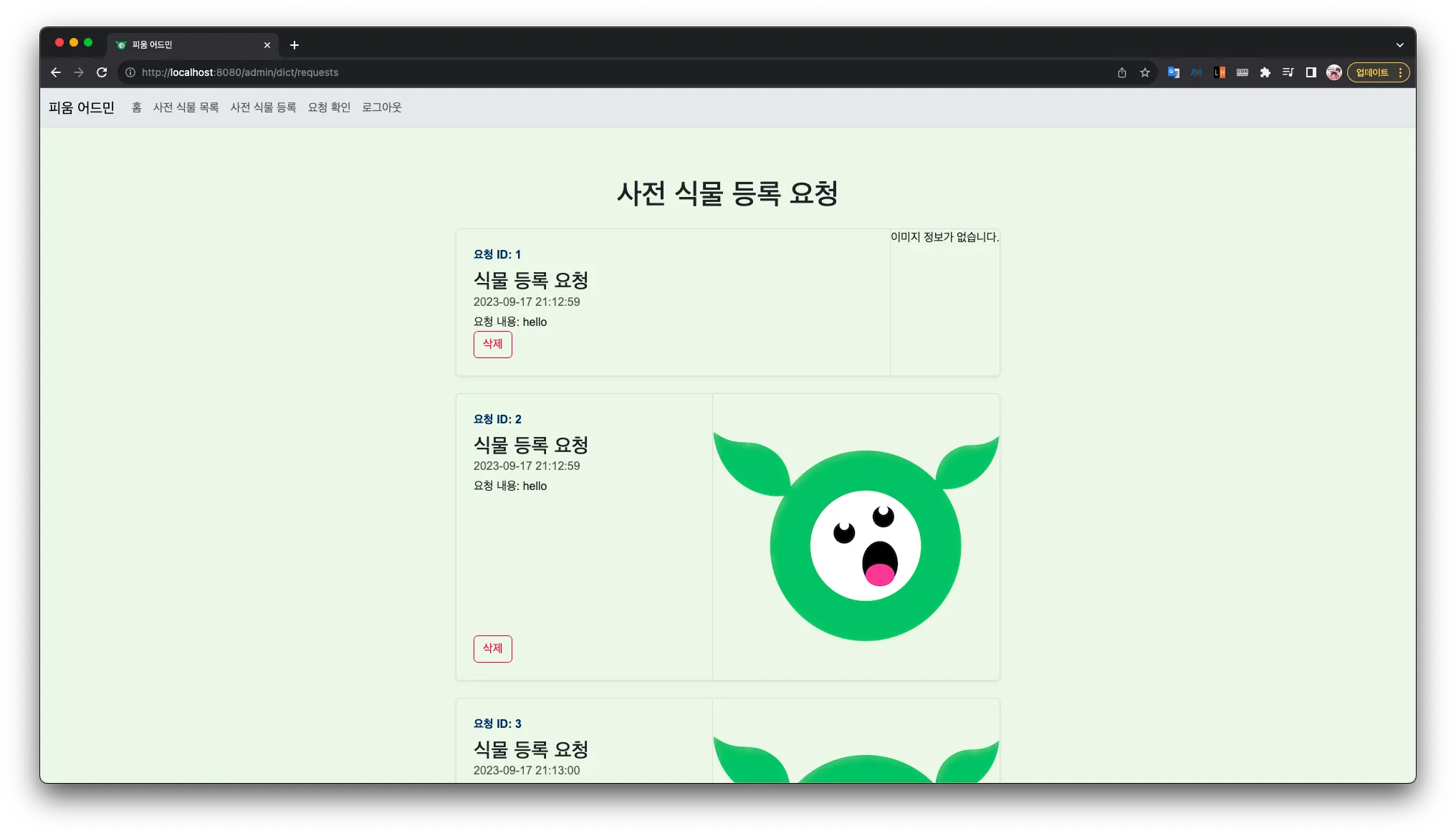Go back to previous page
Screen dimensions: 1456x836
pyautogui.click(x=56, y=72)
